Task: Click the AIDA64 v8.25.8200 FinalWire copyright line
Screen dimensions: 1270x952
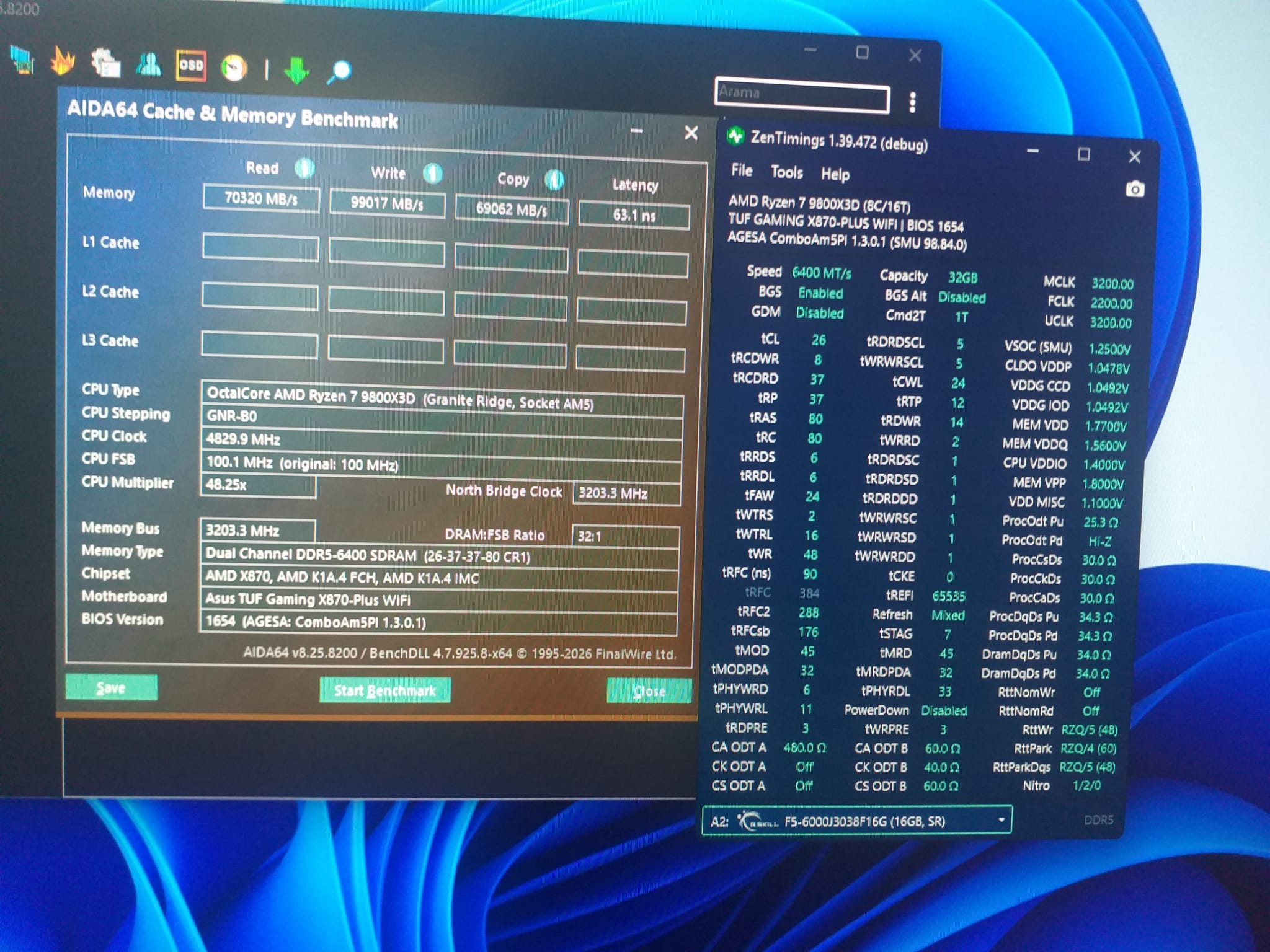Action: 459,654
